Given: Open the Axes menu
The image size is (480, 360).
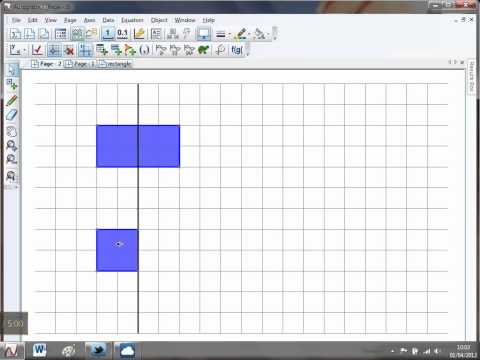Looking at the screenshot, I should (89, 20).
